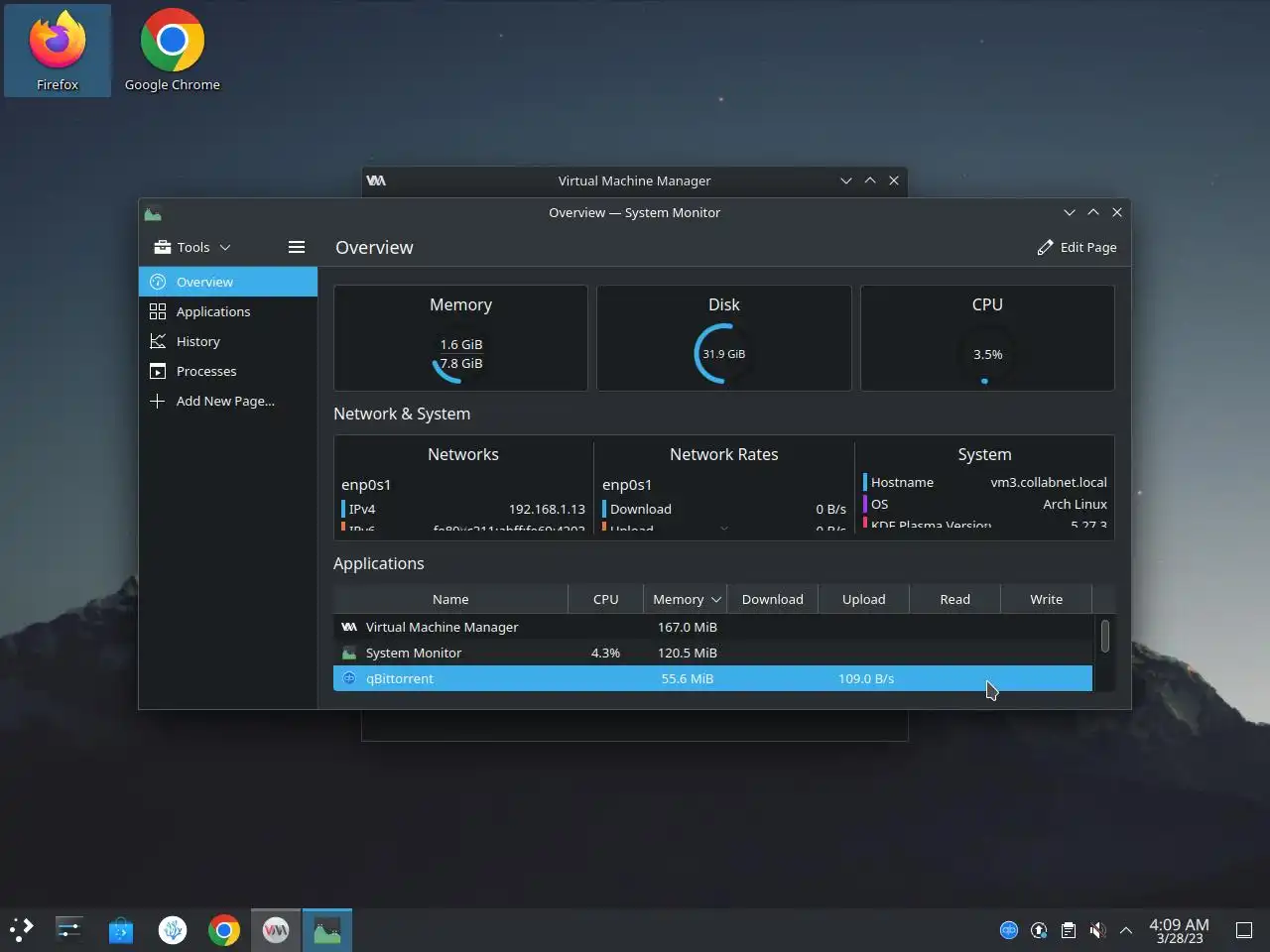Click the Overview page icon in sidebar
The width and height of the screenshot is (1270, 952).
157,282
